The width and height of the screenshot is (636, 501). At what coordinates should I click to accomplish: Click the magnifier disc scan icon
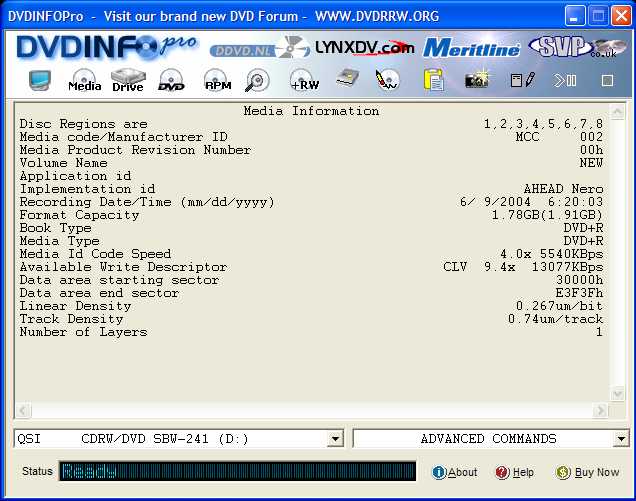(257, 80)
